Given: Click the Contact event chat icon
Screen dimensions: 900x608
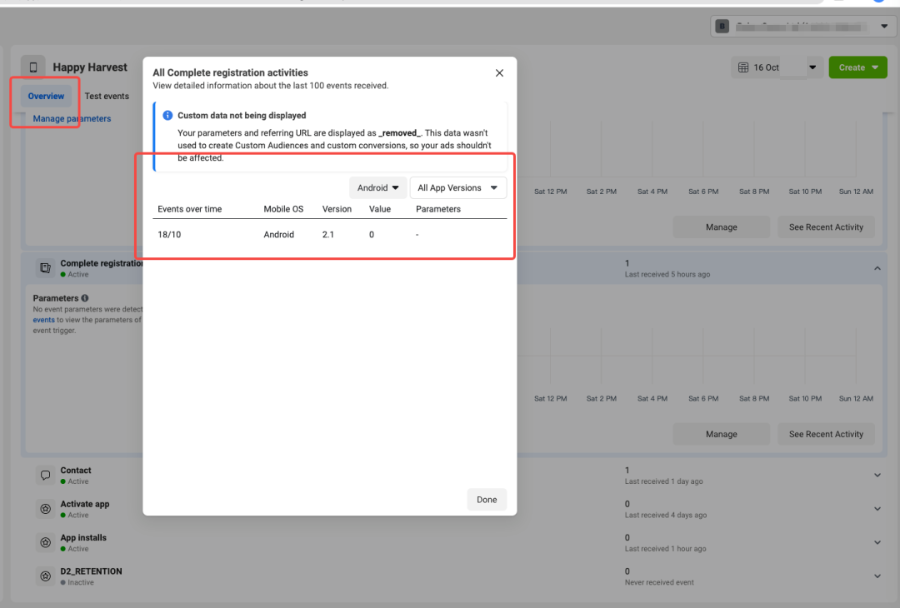Looking at the screenshot, I should coord(45,475).
